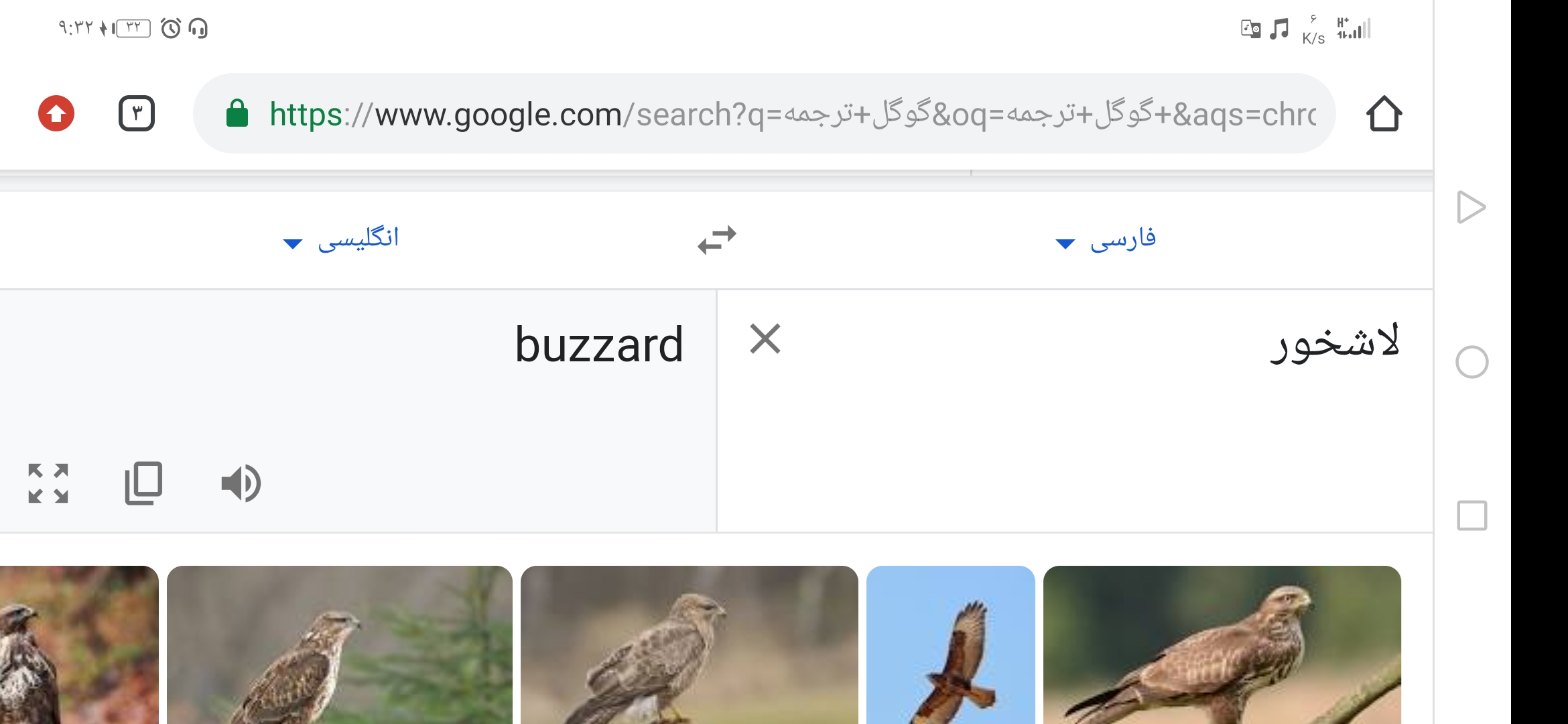
Task: Expand the translation to full screen
Action: (48, 483)
